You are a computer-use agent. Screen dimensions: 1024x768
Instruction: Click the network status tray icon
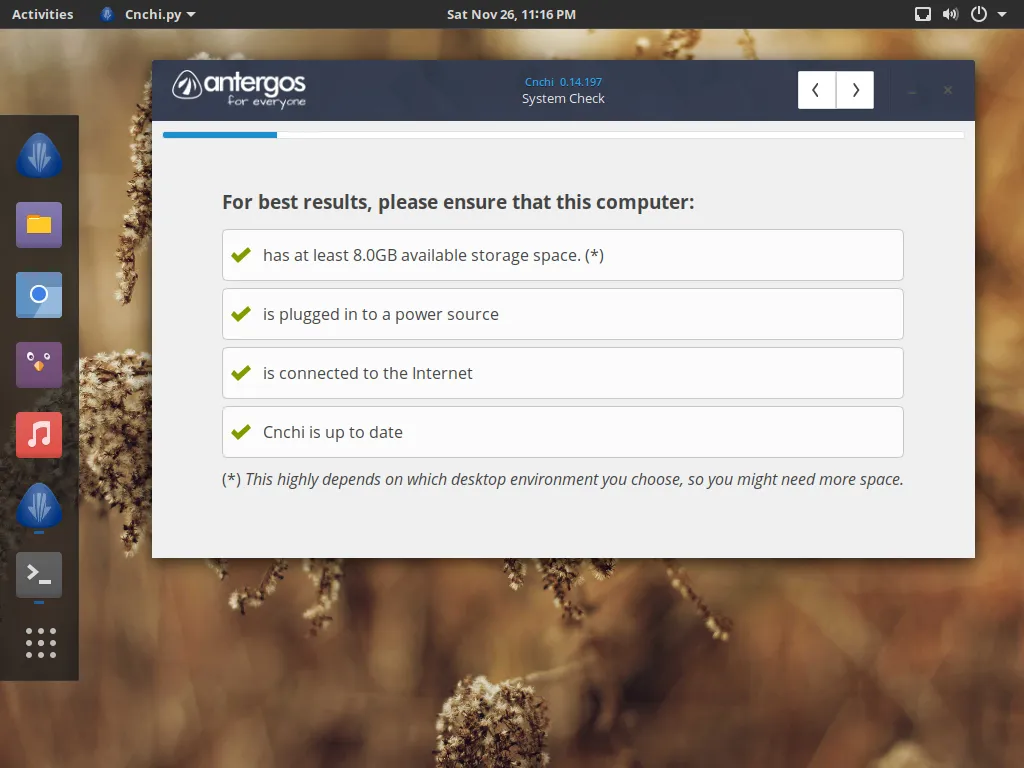click(922, 14)
